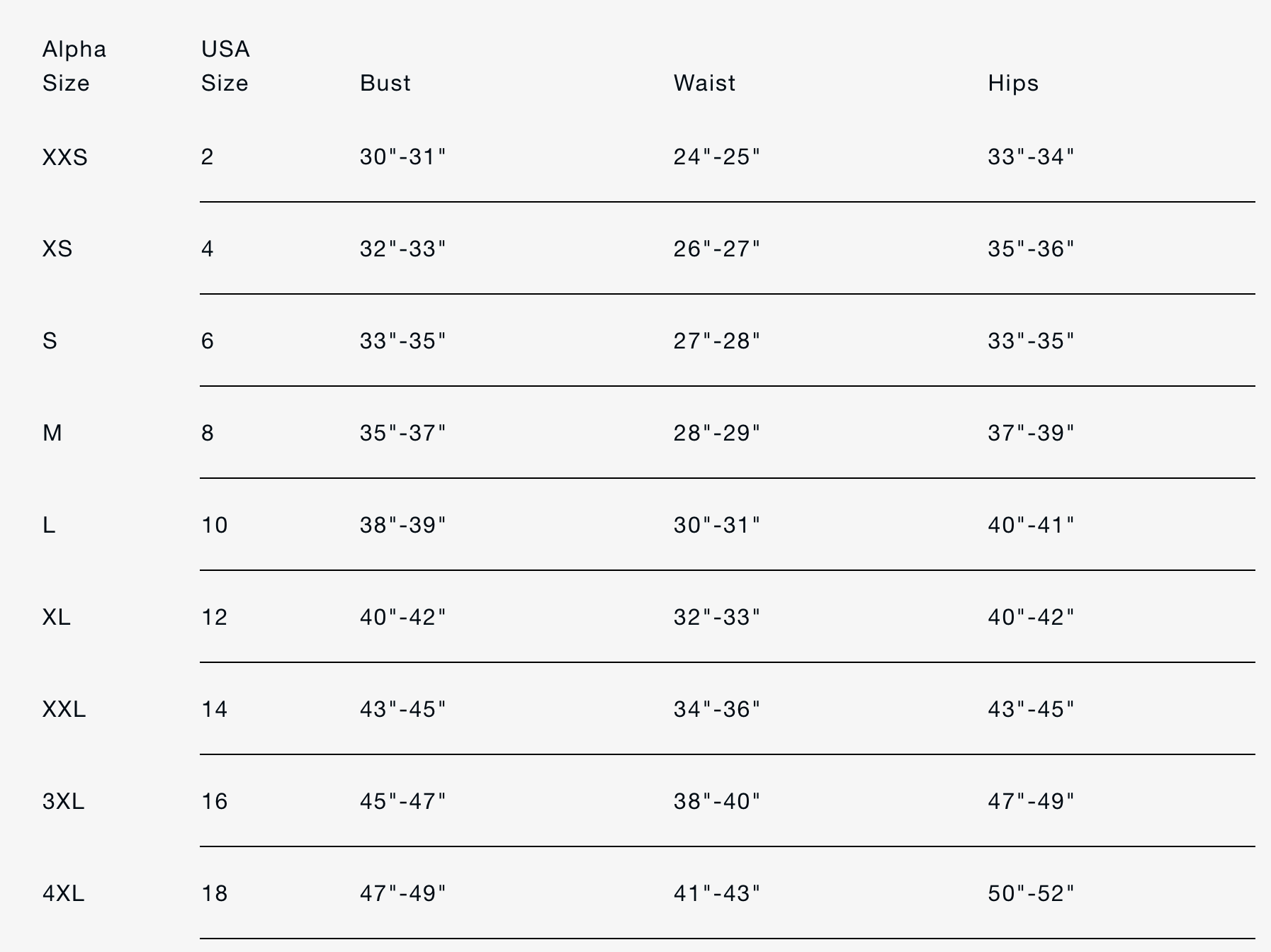The width and height of the screenshot is (1271, 952).
Task: Select the 4XL row label
Action: point(63,893)
